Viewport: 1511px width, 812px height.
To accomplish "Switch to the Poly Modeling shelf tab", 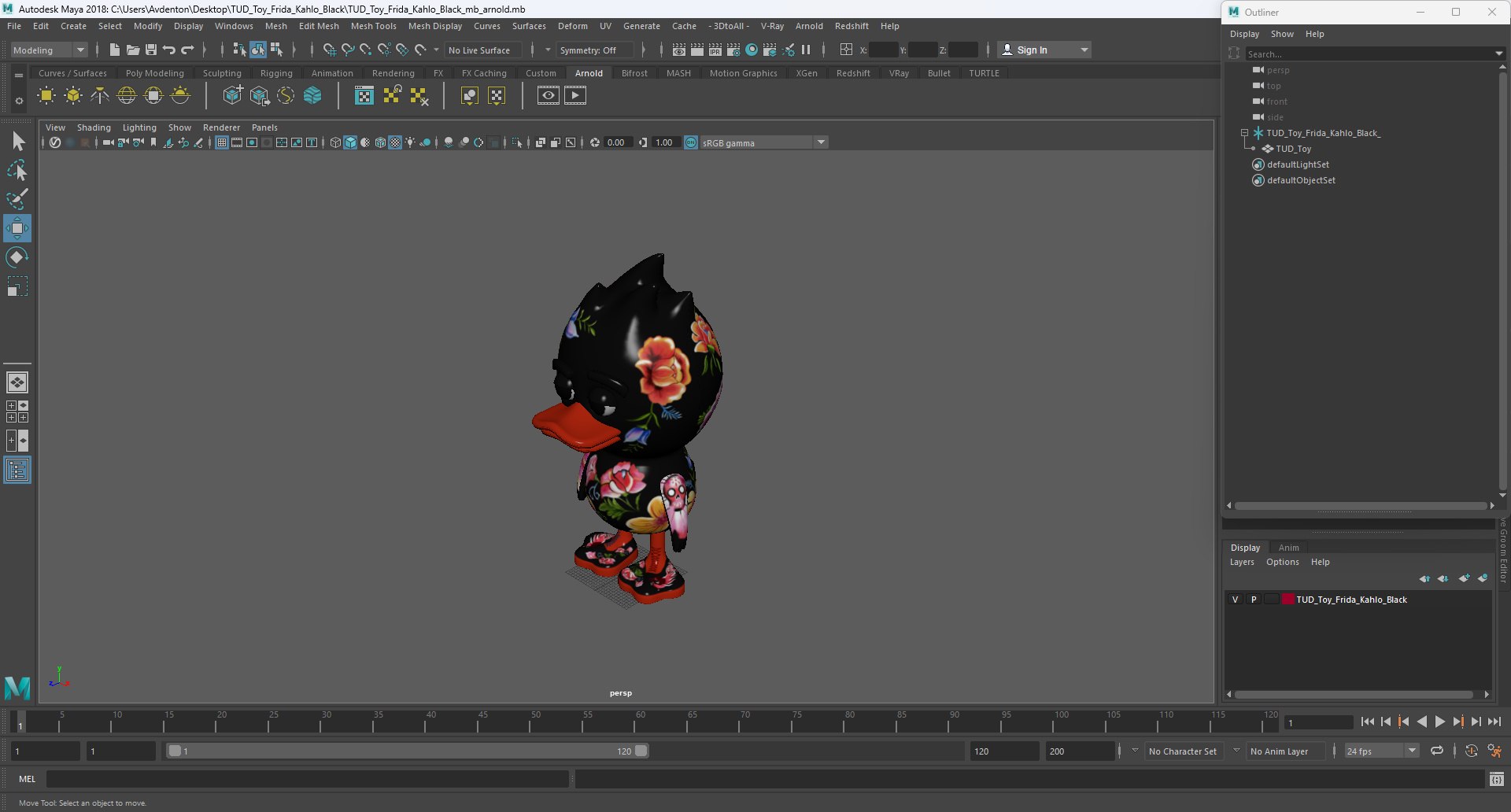I will tap(154, 73).
